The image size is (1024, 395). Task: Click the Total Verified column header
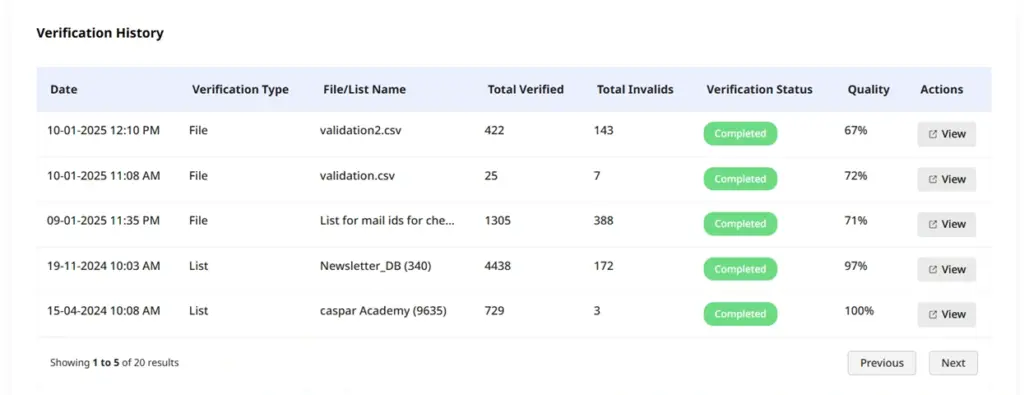526,89
